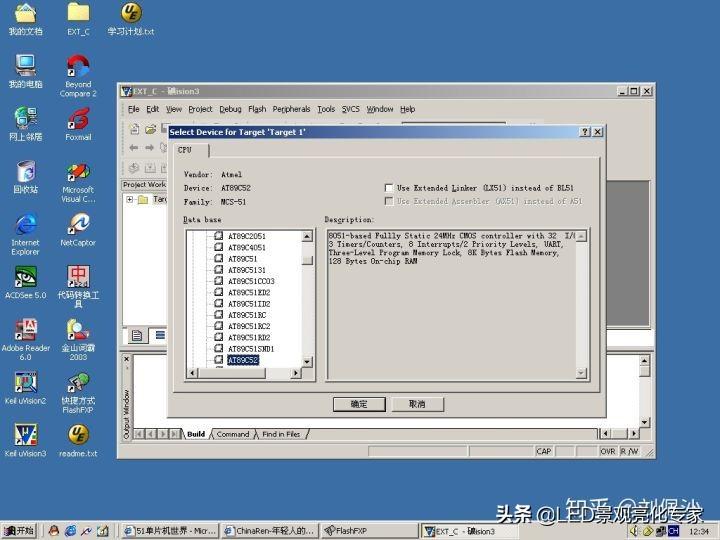Screen dimensions: 720x540
Task: Launch Keil uVision2 desktop icon
Action: pyautogui.click(x=26, y=388)
